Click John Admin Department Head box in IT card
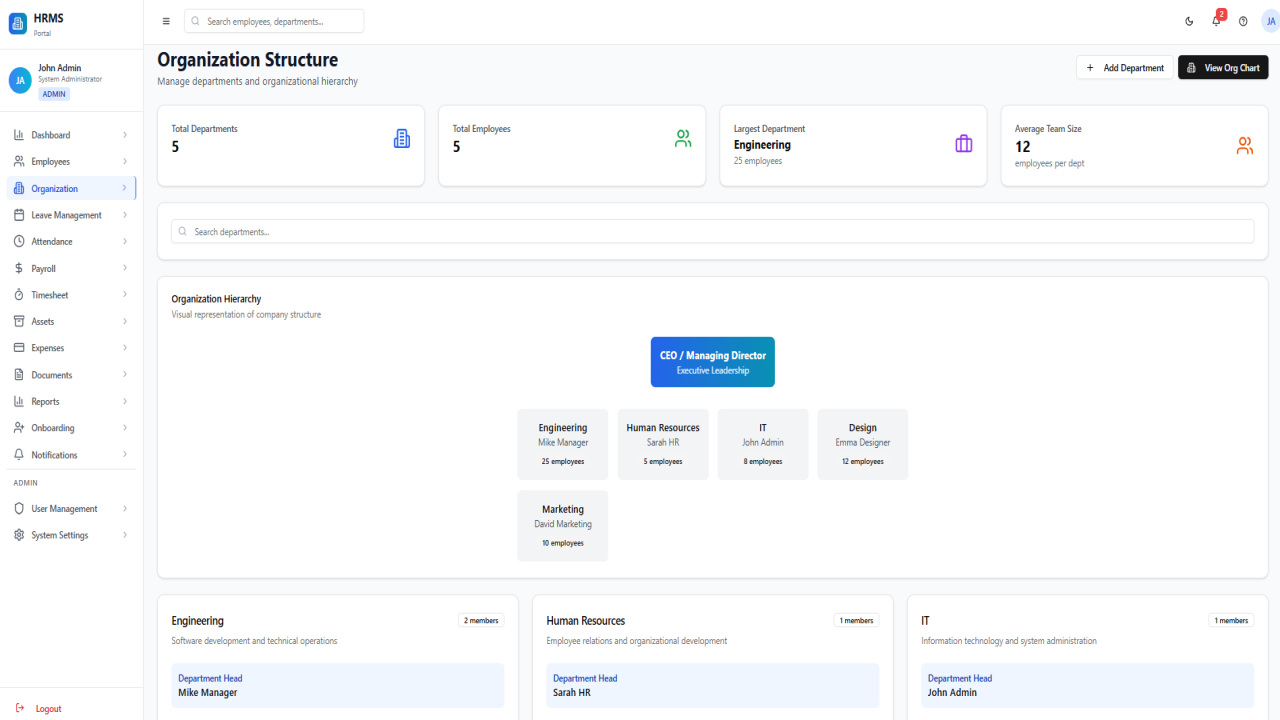 1088,685
